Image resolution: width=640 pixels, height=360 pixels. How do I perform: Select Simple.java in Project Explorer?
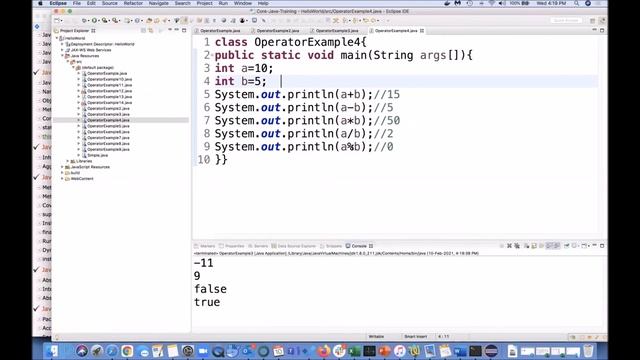(97, 156)
